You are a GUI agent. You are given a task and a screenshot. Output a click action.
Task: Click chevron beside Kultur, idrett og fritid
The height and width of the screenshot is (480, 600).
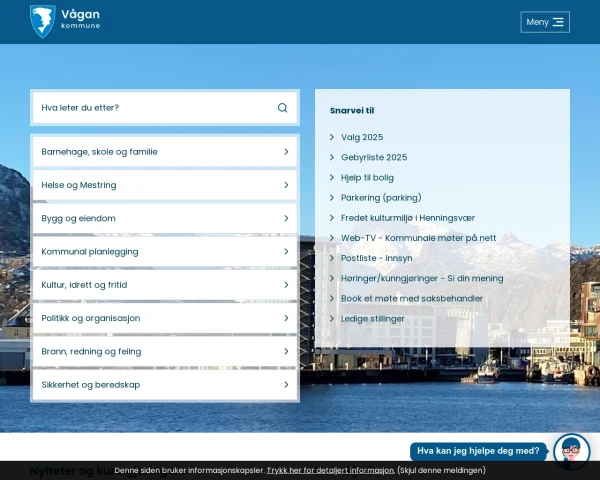pos(286,285)
